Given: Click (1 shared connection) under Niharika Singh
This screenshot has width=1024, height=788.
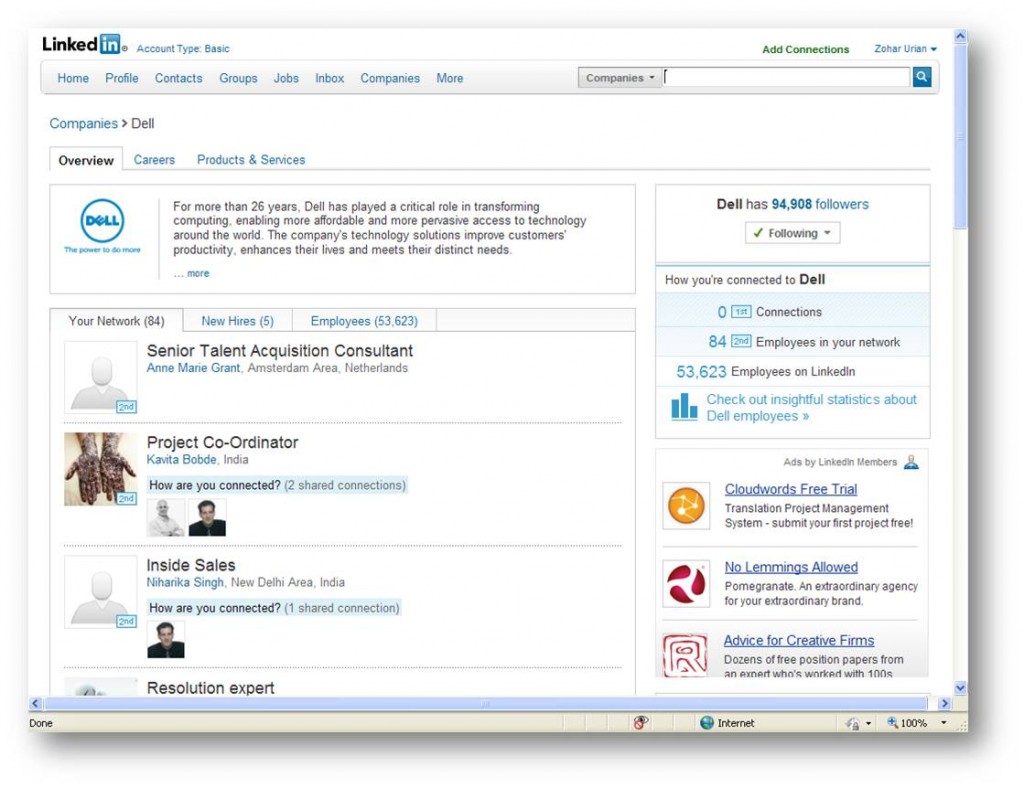Looking at the screenshot, I should (x=342, y=608).
